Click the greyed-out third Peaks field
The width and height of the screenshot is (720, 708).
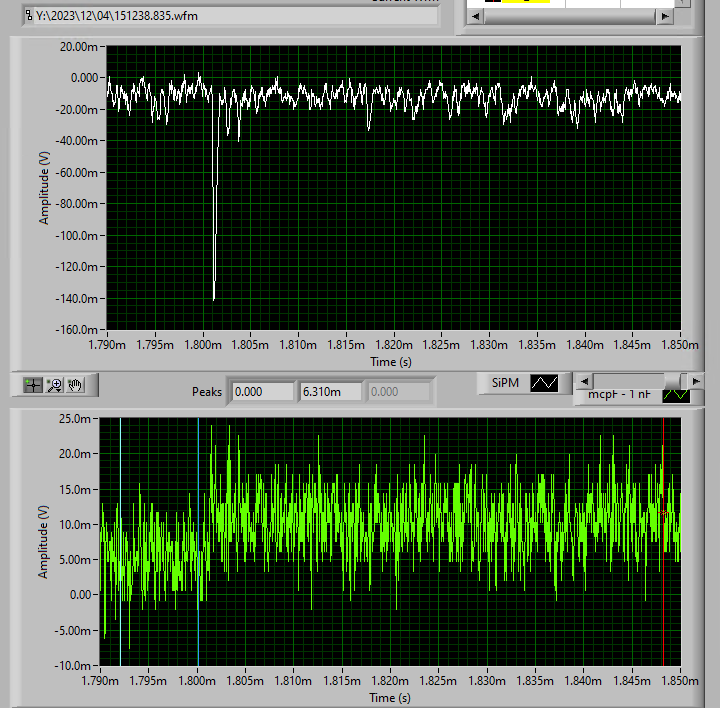tap(399, 392)
